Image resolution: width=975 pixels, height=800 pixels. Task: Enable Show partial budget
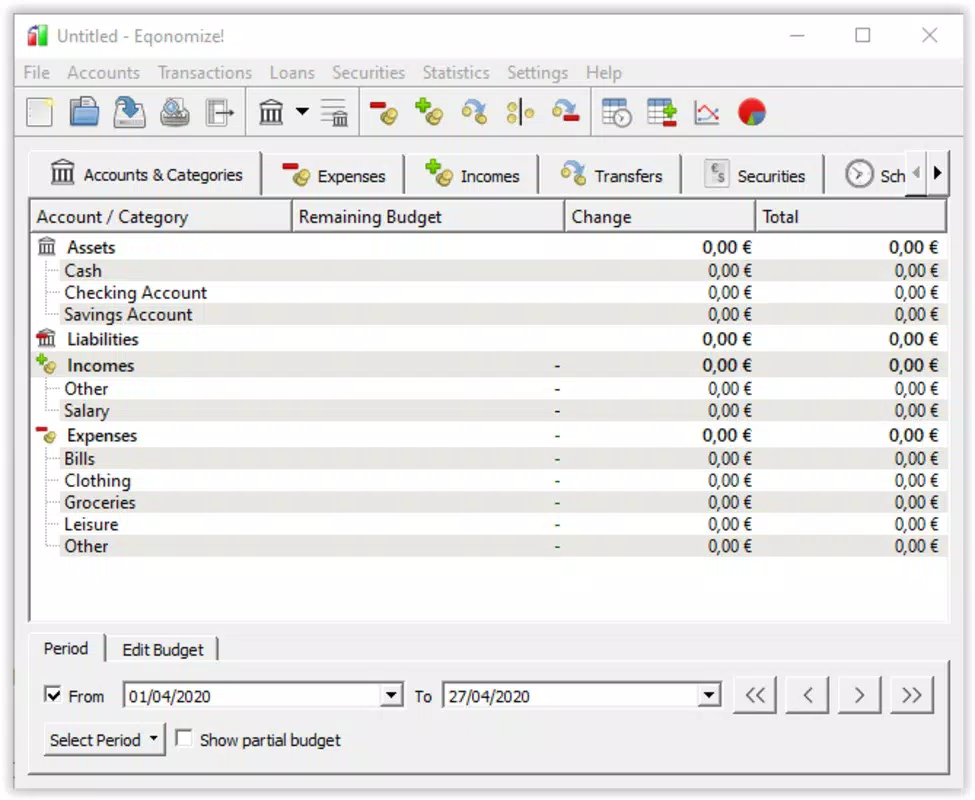click(183, 738)
